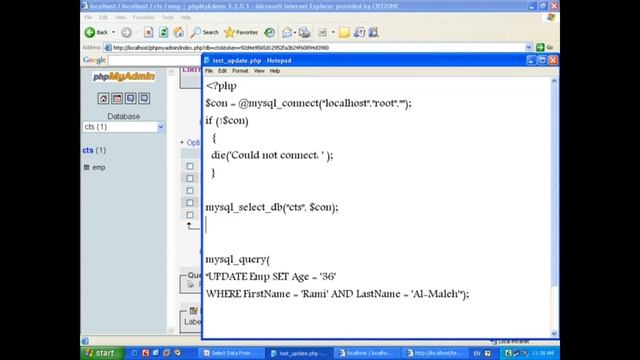Click the WHERE FirstName line in Notepad
The image size is (640, 360).
point(338,294)
